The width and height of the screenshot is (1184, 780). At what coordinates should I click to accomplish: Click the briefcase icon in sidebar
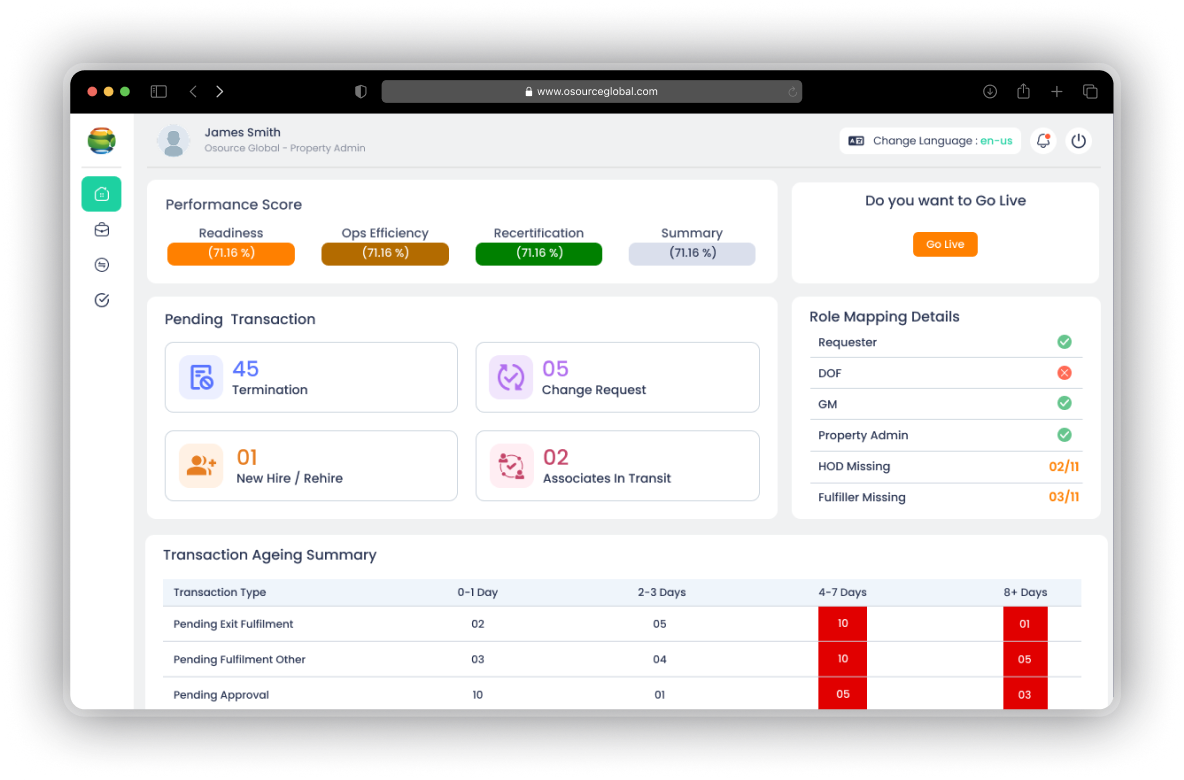click(102, 230)
